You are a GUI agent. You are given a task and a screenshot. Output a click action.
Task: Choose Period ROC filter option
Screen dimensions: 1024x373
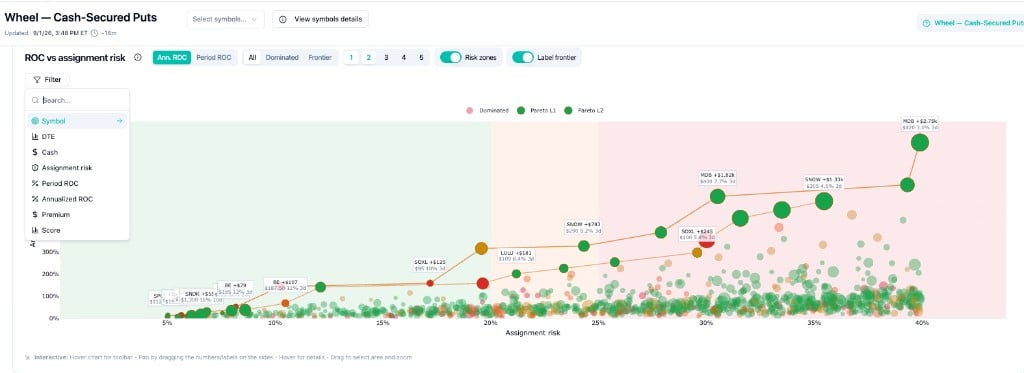pos(77,184)
